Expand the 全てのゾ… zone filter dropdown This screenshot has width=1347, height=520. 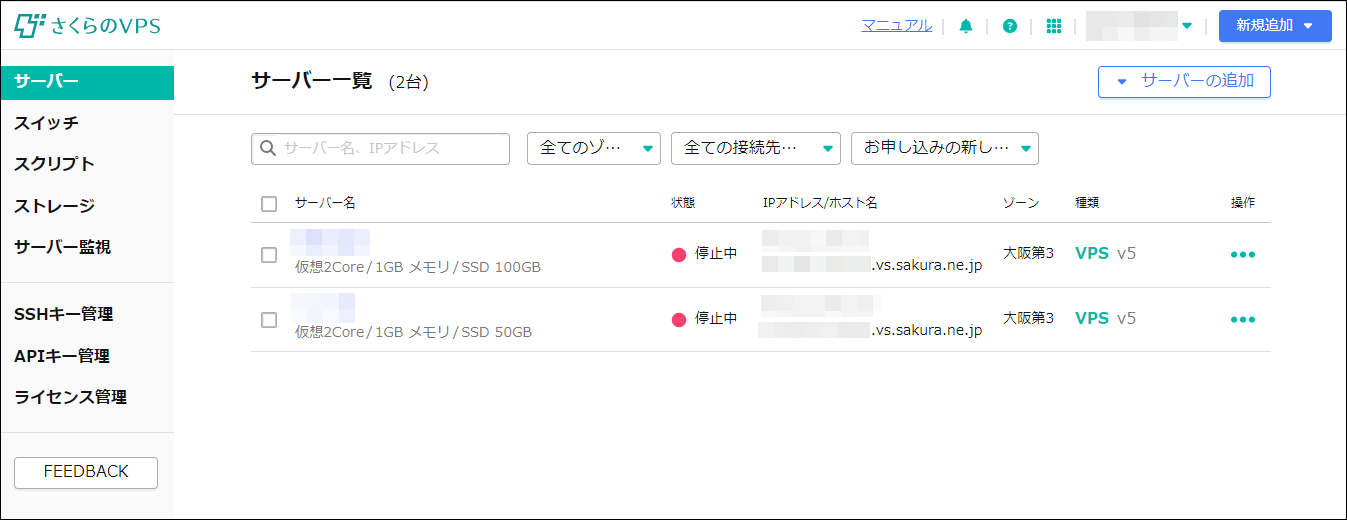point(594,148)
